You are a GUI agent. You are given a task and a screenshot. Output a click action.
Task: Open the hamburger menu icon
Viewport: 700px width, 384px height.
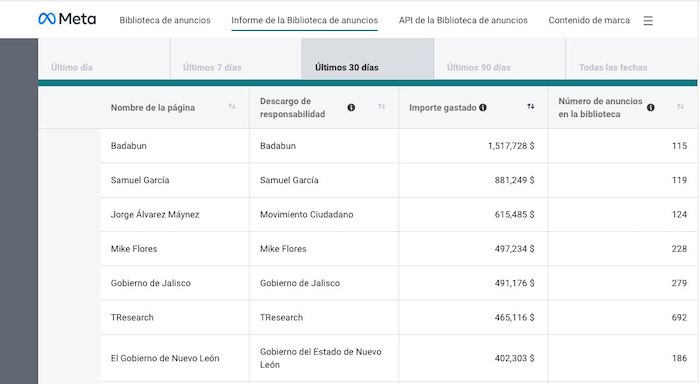tap(648, 21)
